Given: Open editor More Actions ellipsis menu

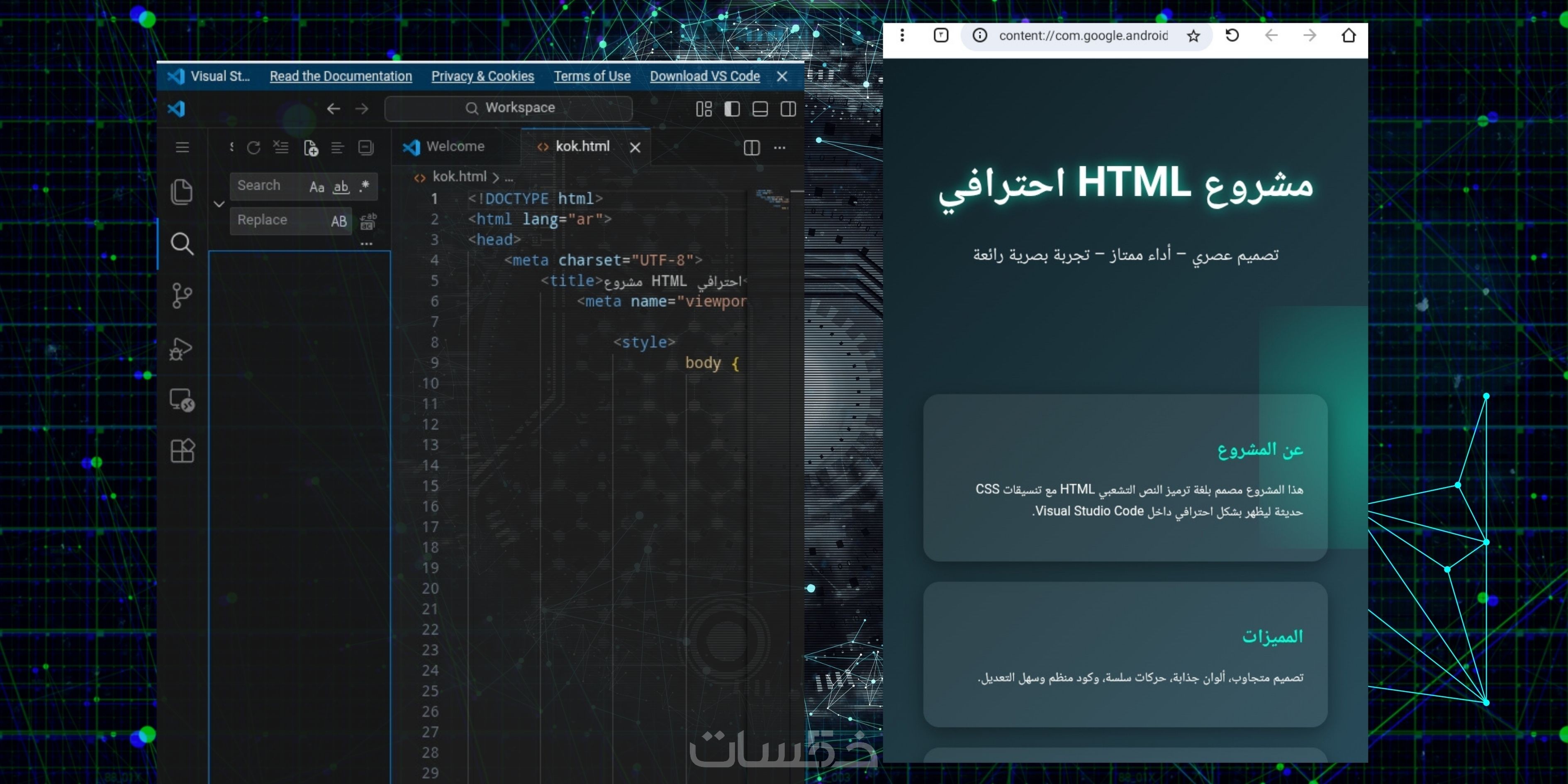Looking at the screenshot, I should 779,147.
